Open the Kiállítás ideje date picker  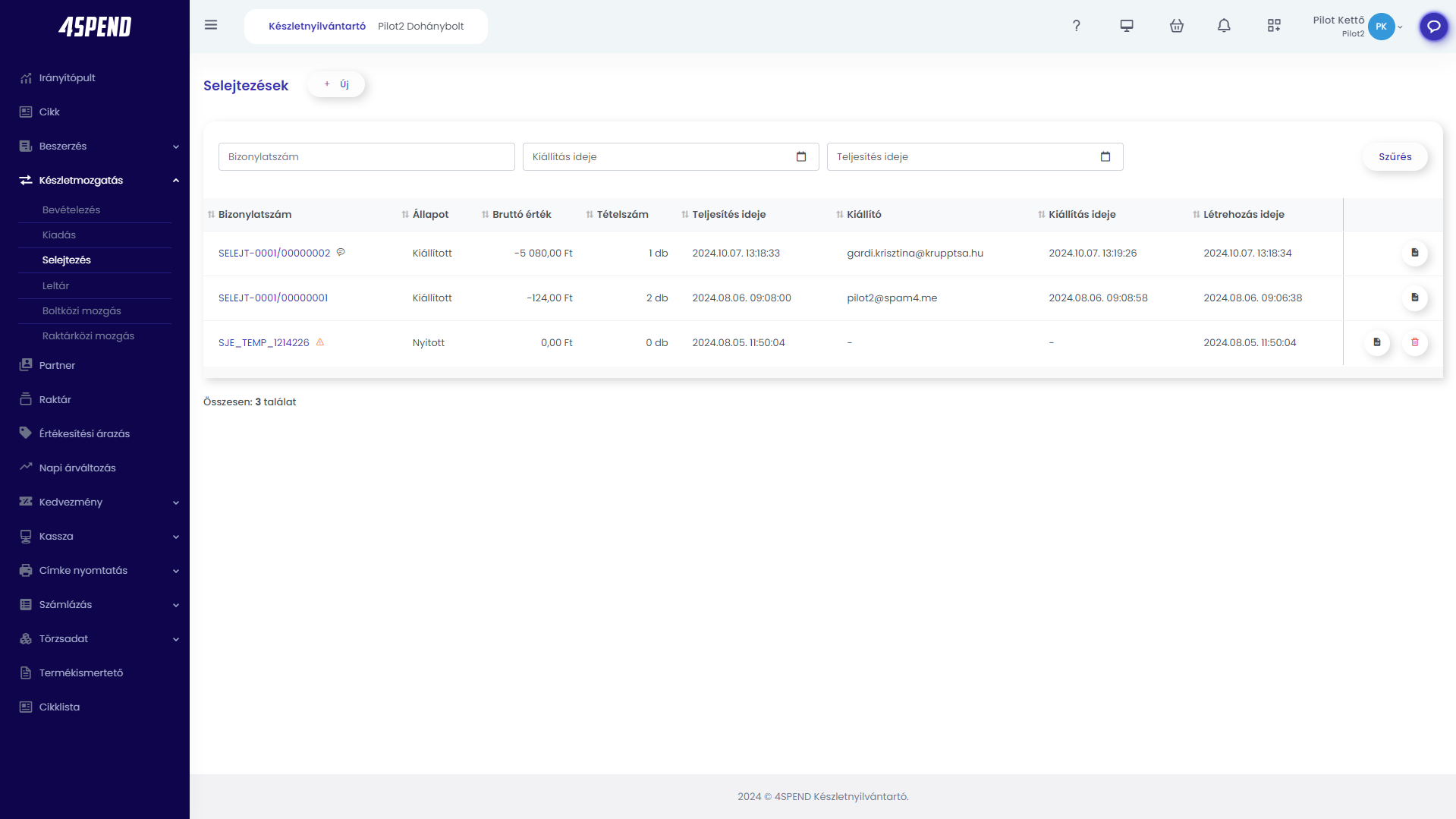(801, 156)
